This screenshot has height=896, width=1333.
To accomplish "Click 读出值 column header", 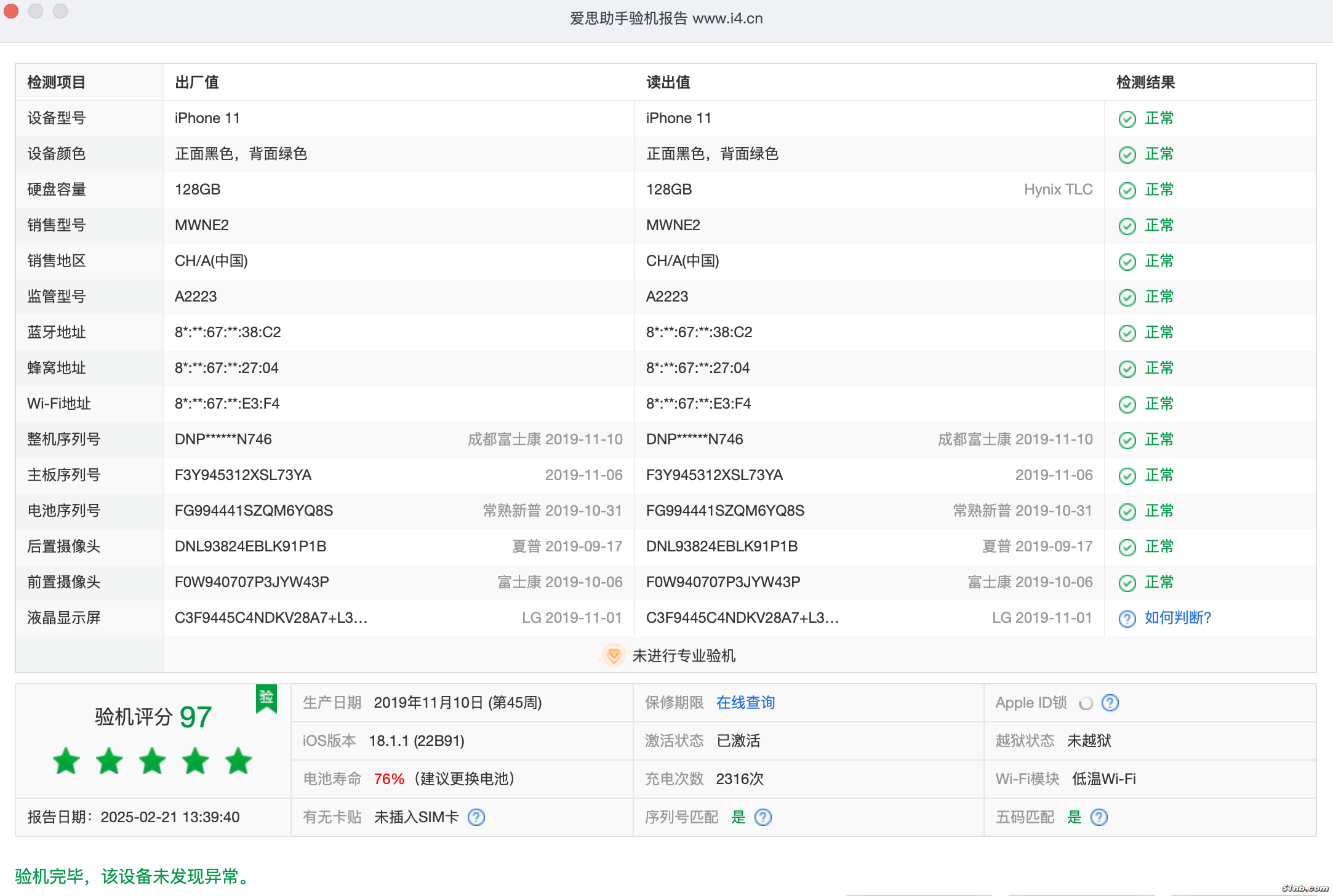I will [668, 82].
